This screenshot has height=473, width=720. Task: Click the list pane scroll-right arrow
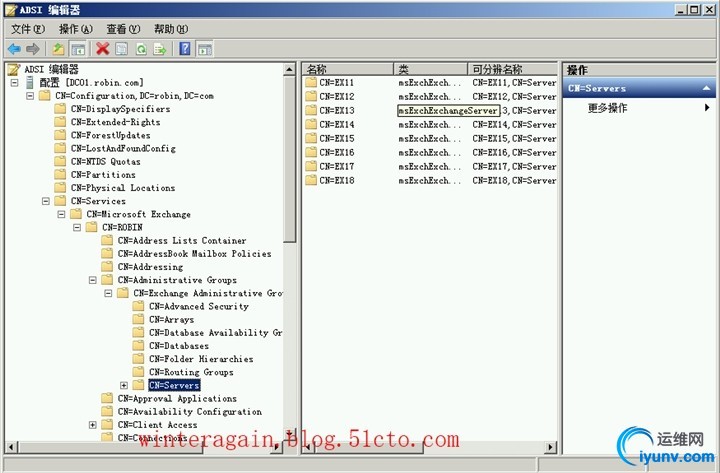click(551, 446)
